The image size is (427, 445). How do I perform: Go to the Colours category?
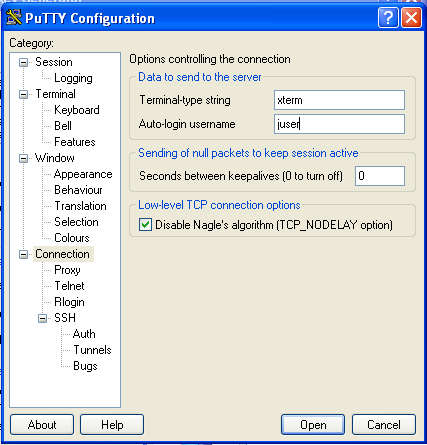72,238
